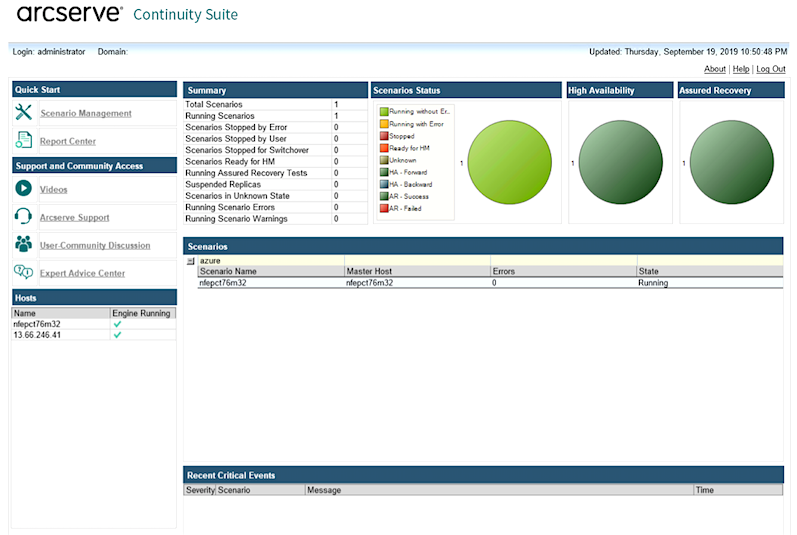The width and height of the screenshot is (797, 535).
Task: Click the Scenarios Ready for HM row
Action: (275, 162)
